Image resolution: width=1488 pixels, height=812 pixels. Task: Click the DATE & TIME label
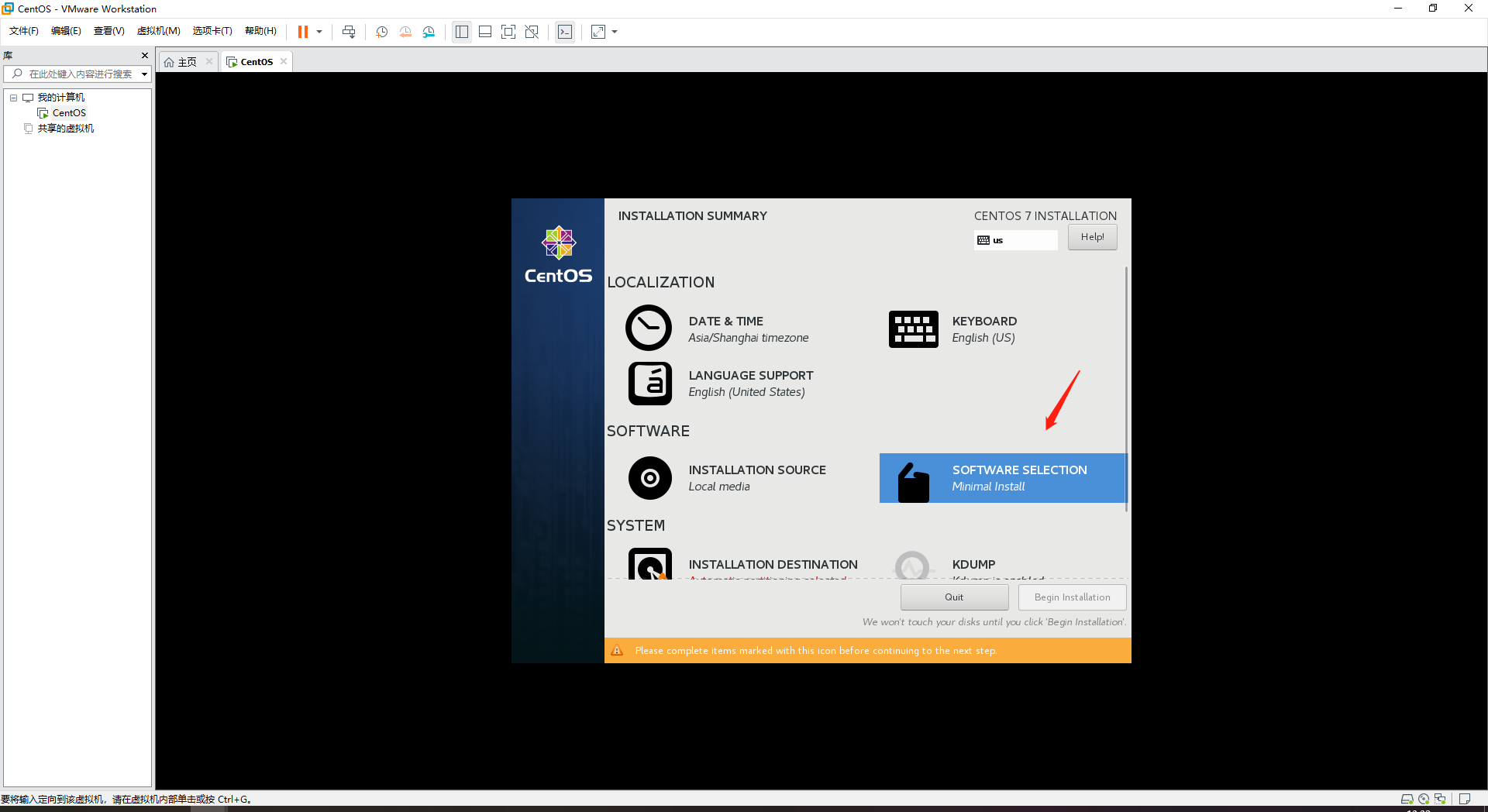[726, 321]
